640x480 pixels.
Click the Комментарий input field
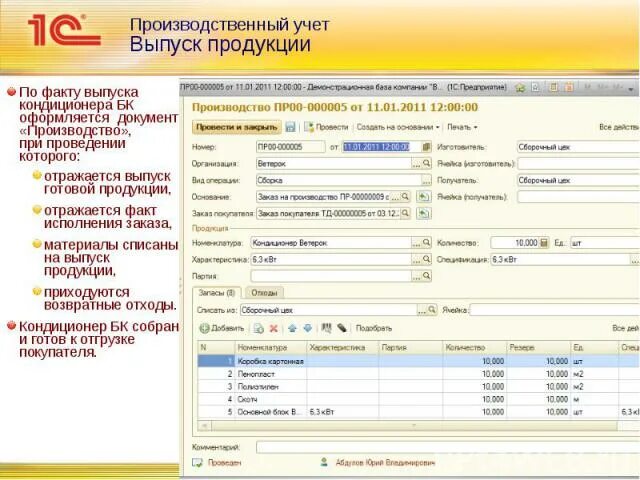pos(448,447)
